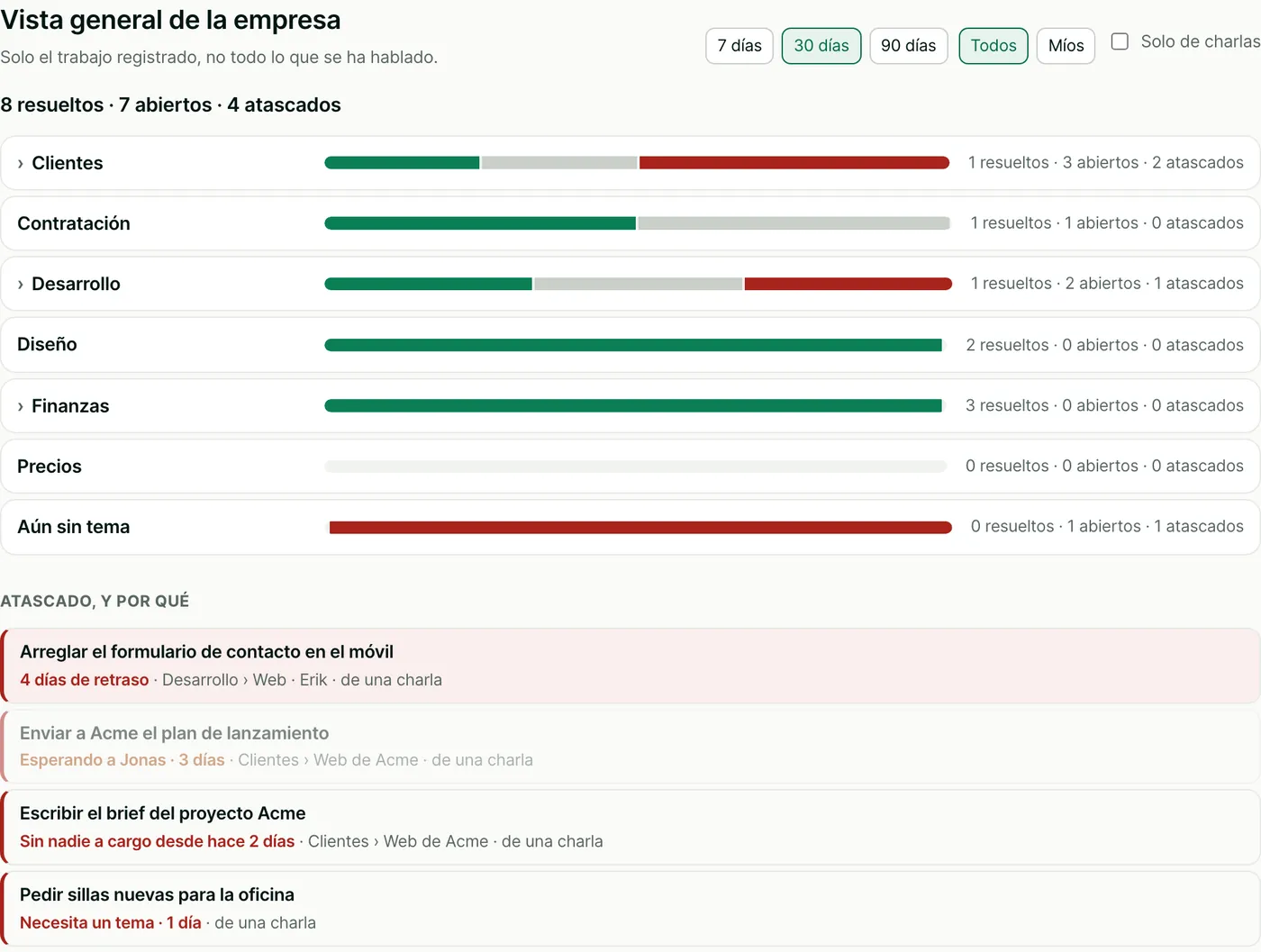Open task Arreglar el formulario de contacto
The image size is (1261, 952).
[x=630, y=666]
